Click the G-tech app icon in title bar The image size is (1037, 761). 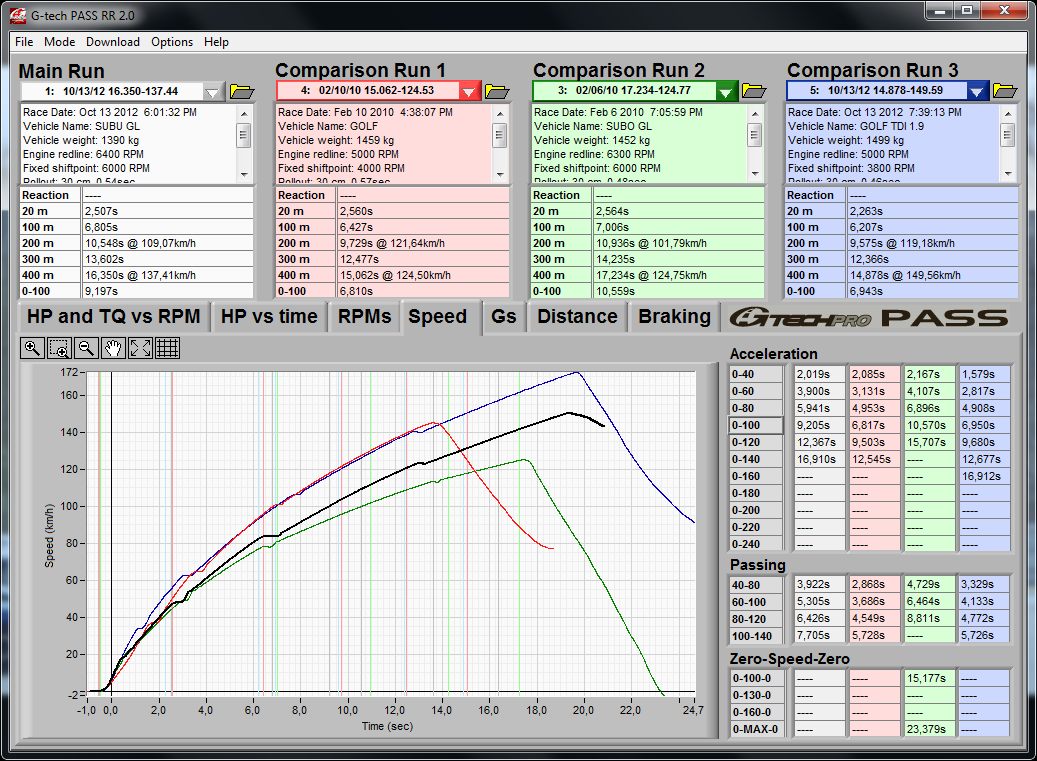(x=18, y=15)
